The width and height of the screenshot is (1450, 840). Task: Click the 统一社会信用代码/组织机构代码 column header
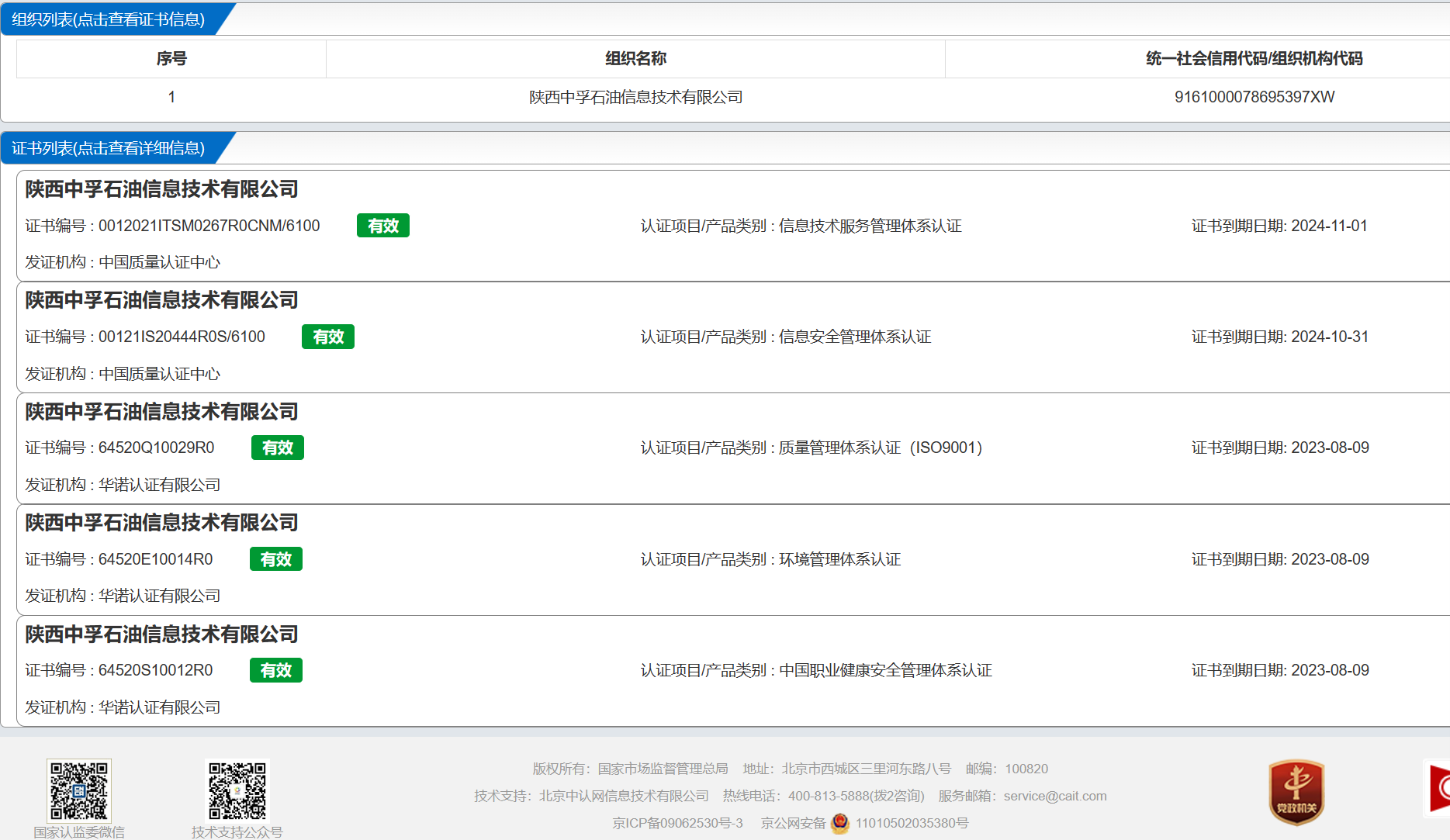[1254, 59]
